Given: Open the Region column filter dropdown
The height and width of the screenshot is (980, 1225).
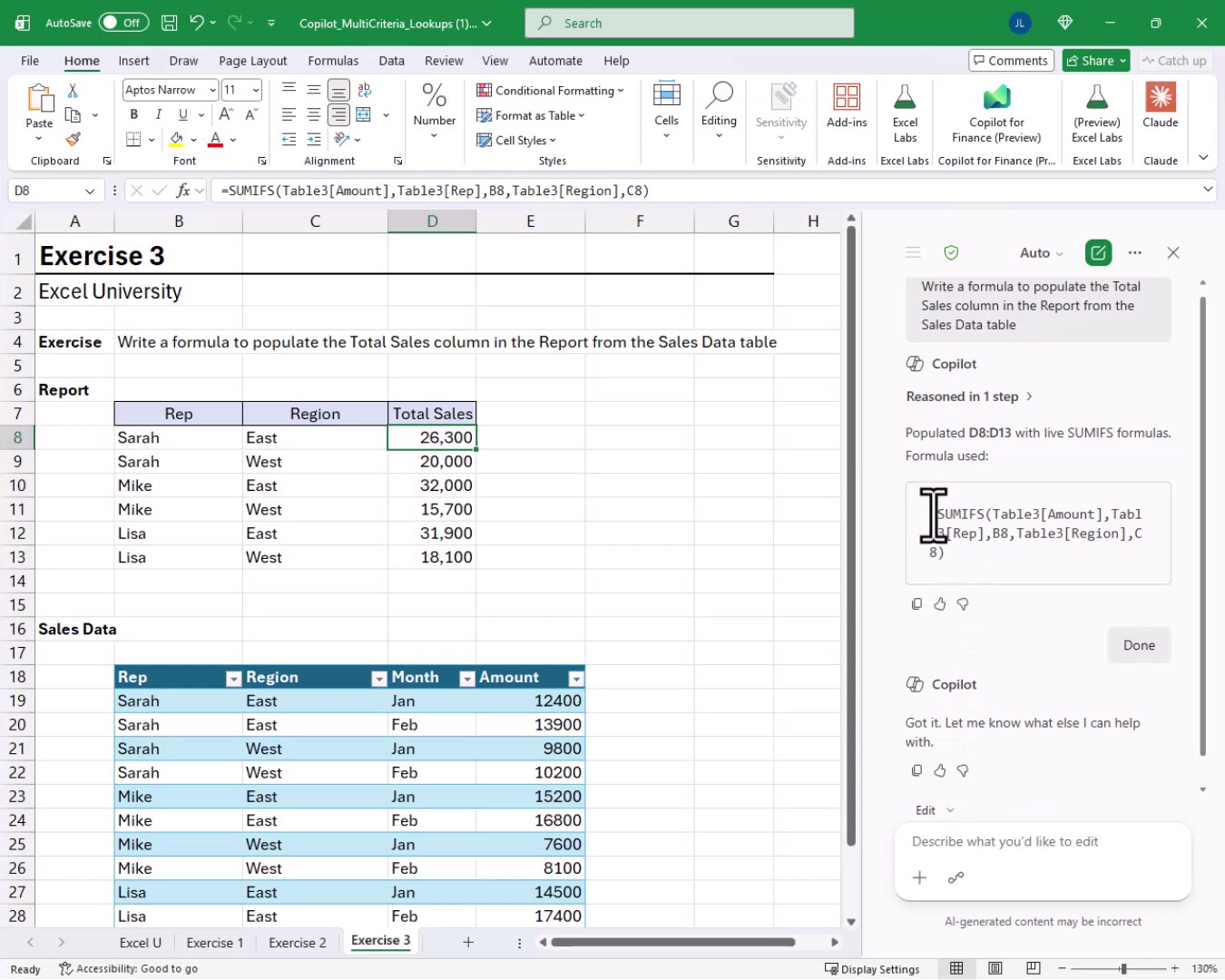Looking at the screenshot, I should coord(379,679).
